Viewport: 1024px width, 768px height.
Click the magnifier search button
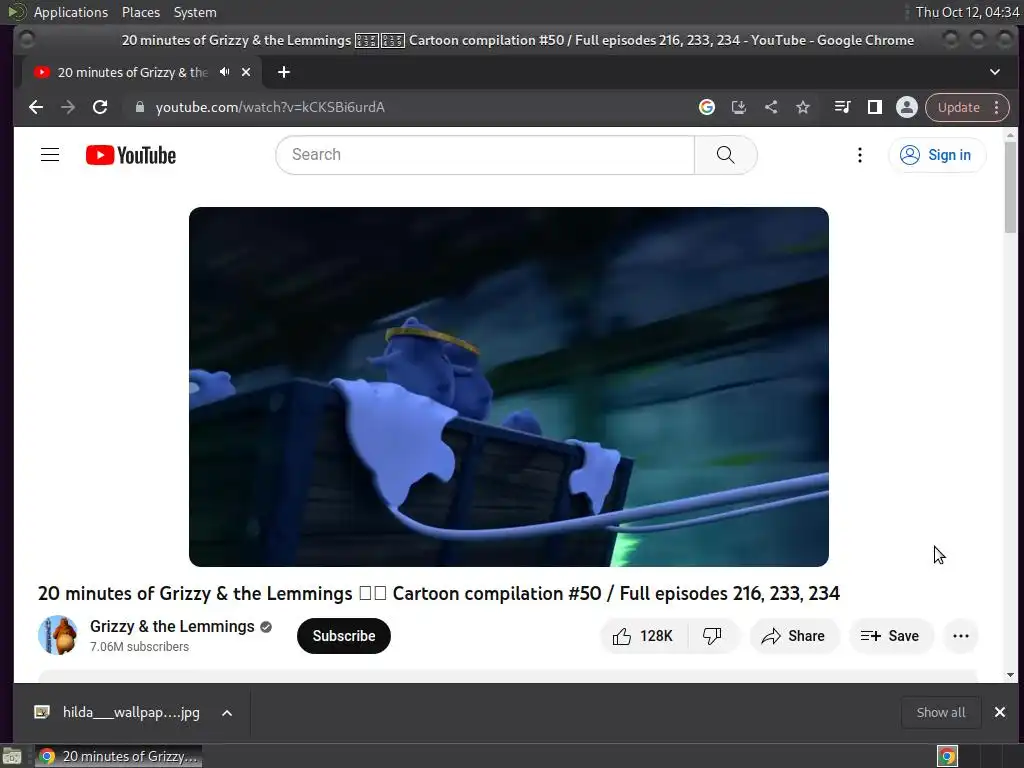726,155
